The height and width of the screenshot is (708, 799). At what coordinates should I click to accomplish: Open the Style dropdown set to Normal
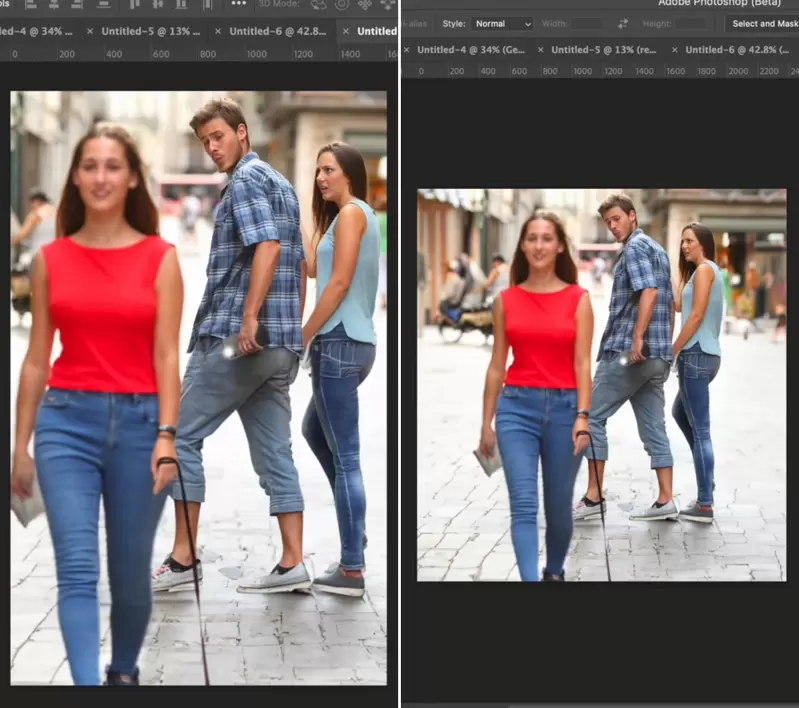502,23
